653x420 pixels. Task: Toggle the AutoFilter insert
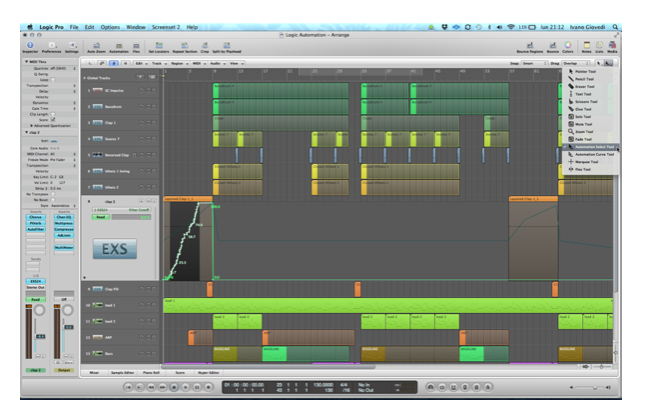pyautogui.click(x=35, y=229)
